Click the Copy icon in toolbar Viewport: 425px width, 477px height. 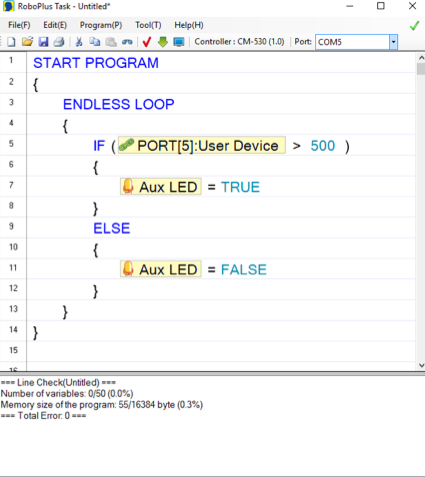coord(95,42)
